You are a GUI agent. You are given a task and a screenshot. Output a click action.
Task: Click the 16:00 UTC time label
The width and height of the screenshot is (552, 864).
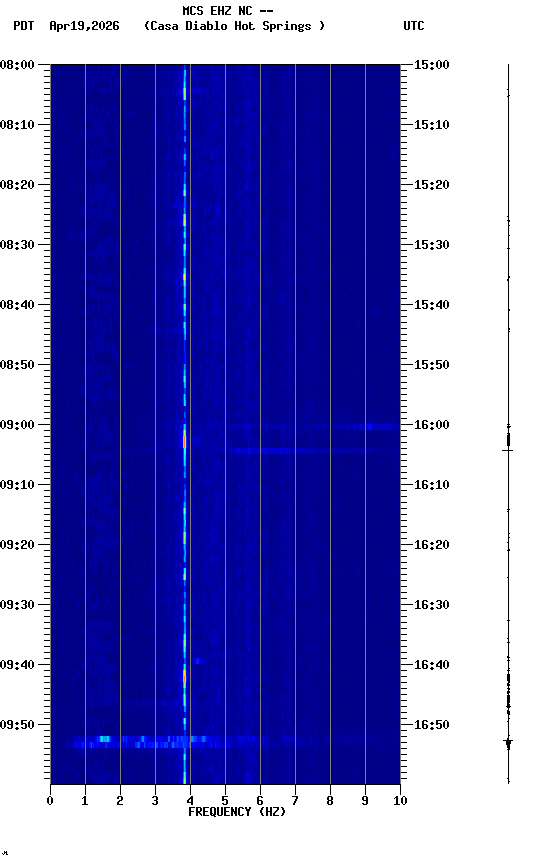(432, 425)
